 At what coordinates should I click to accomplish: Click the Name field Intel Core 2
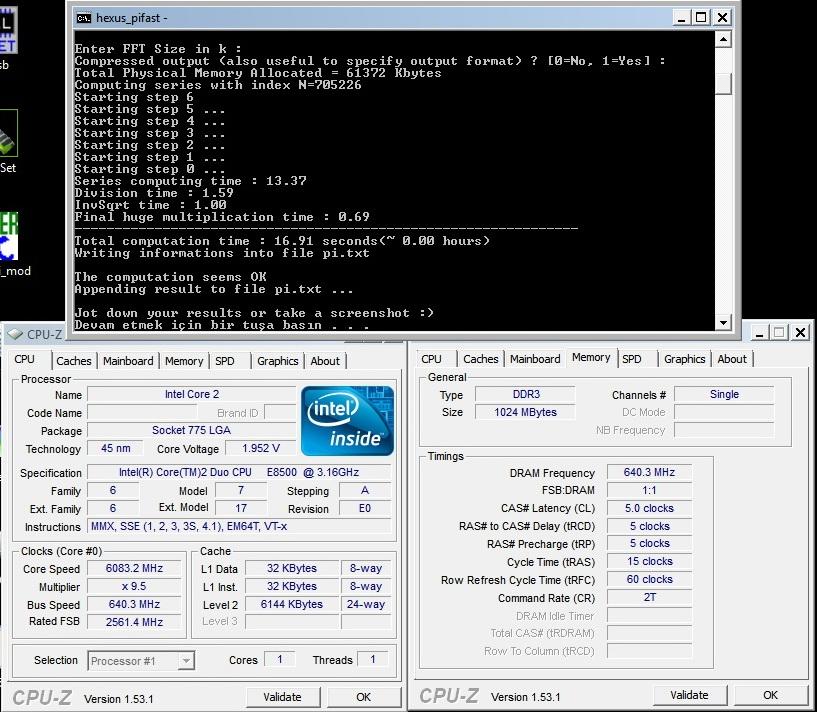pos(192,394)
